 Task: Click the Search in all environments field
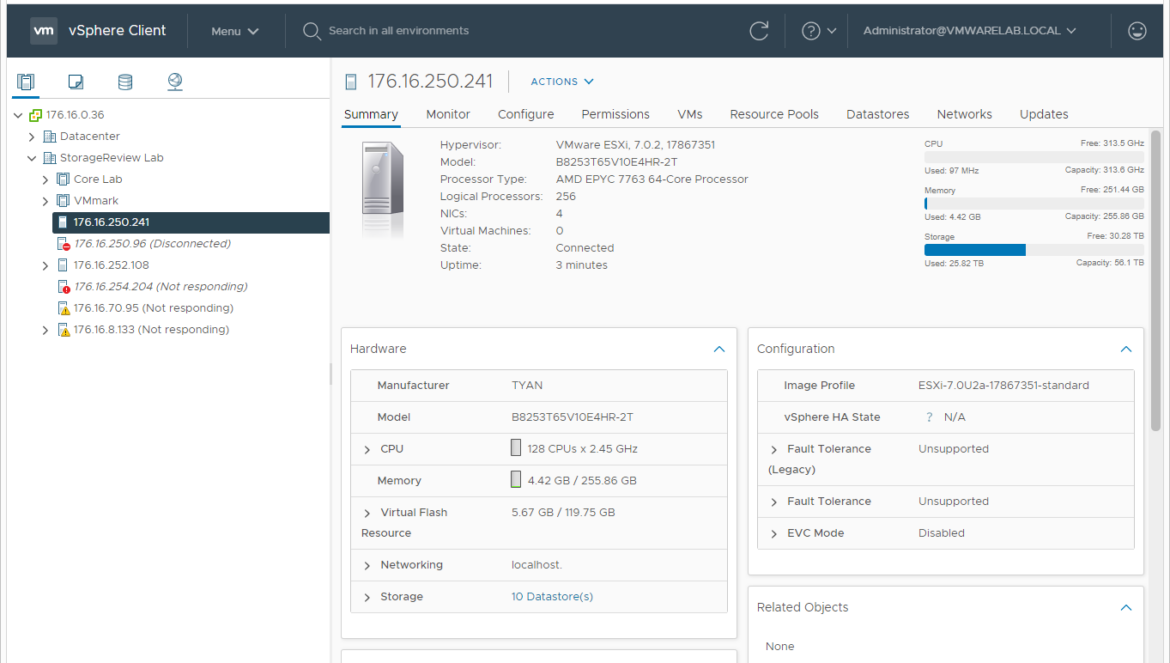pos(399,31)
